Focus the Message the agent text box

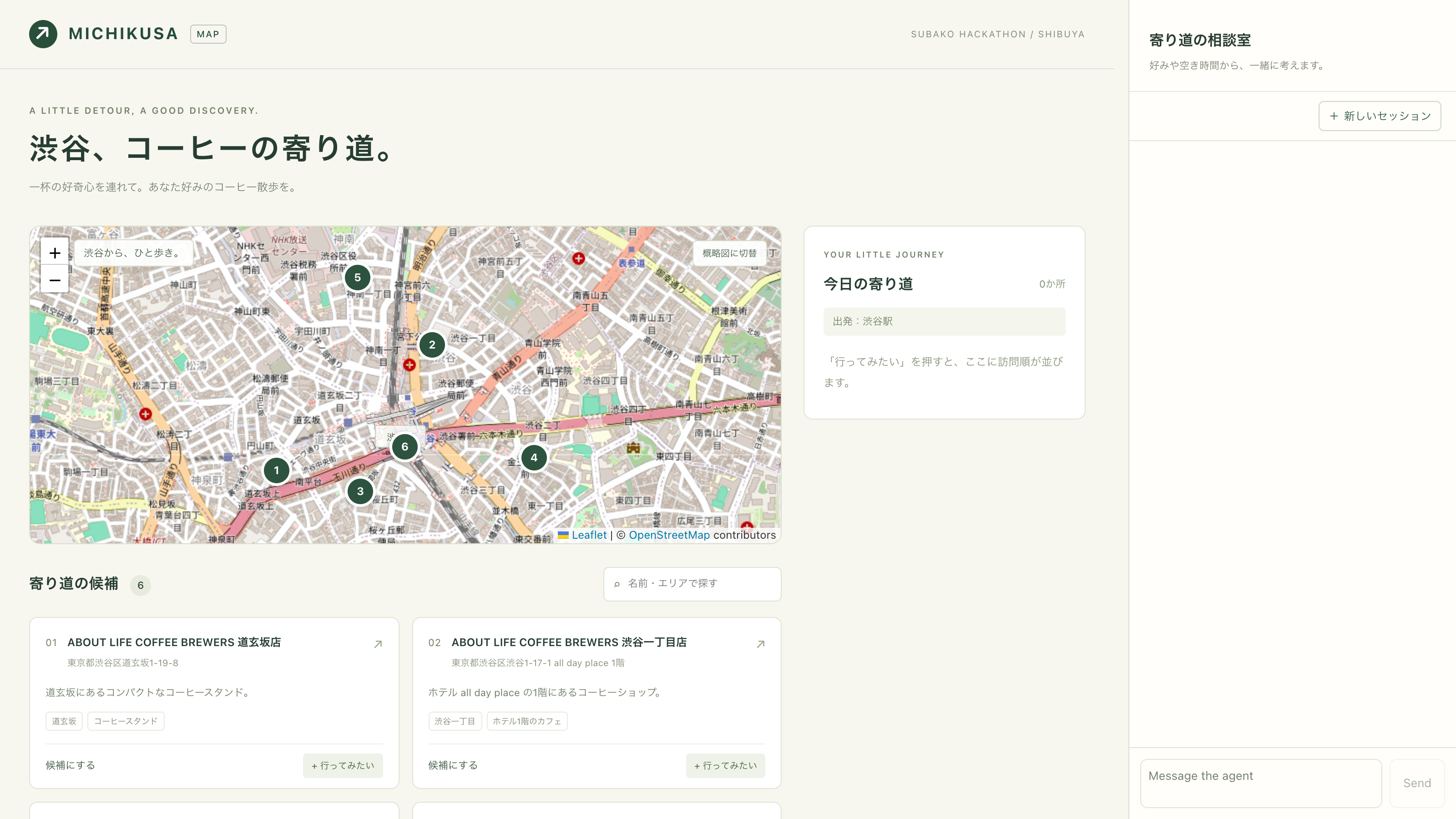(x=1261, y=784)
